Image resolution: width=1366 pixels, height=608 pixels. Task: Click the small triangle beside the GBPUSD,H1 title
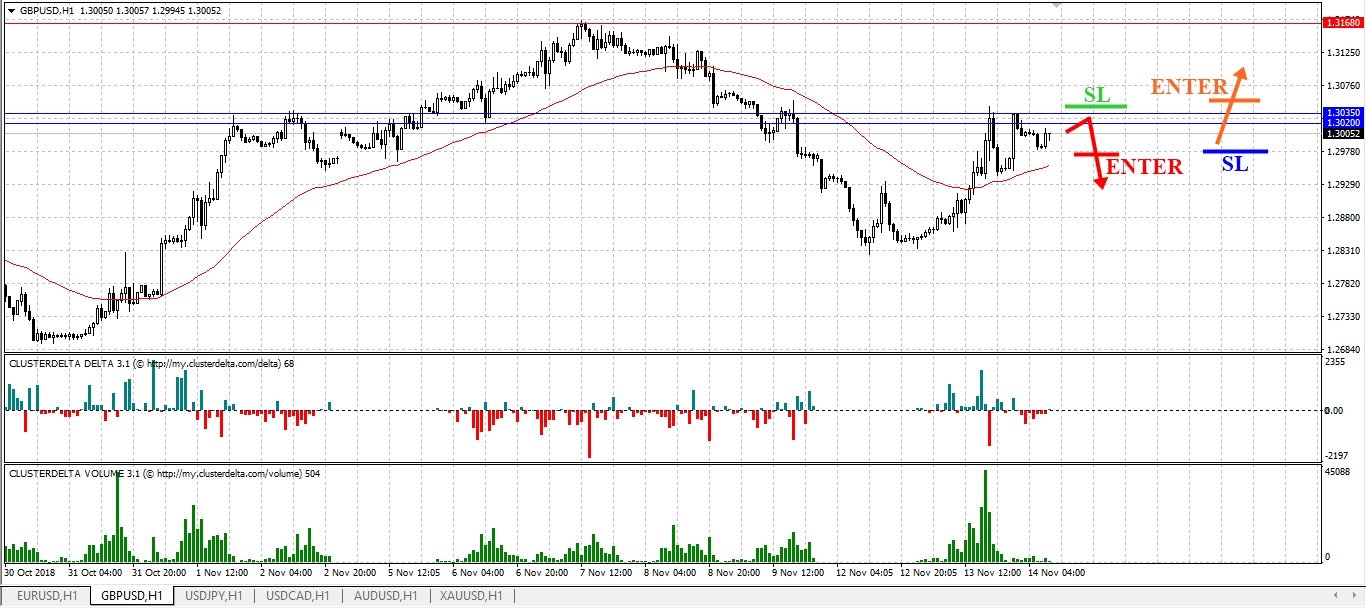(x=10, y=10)
